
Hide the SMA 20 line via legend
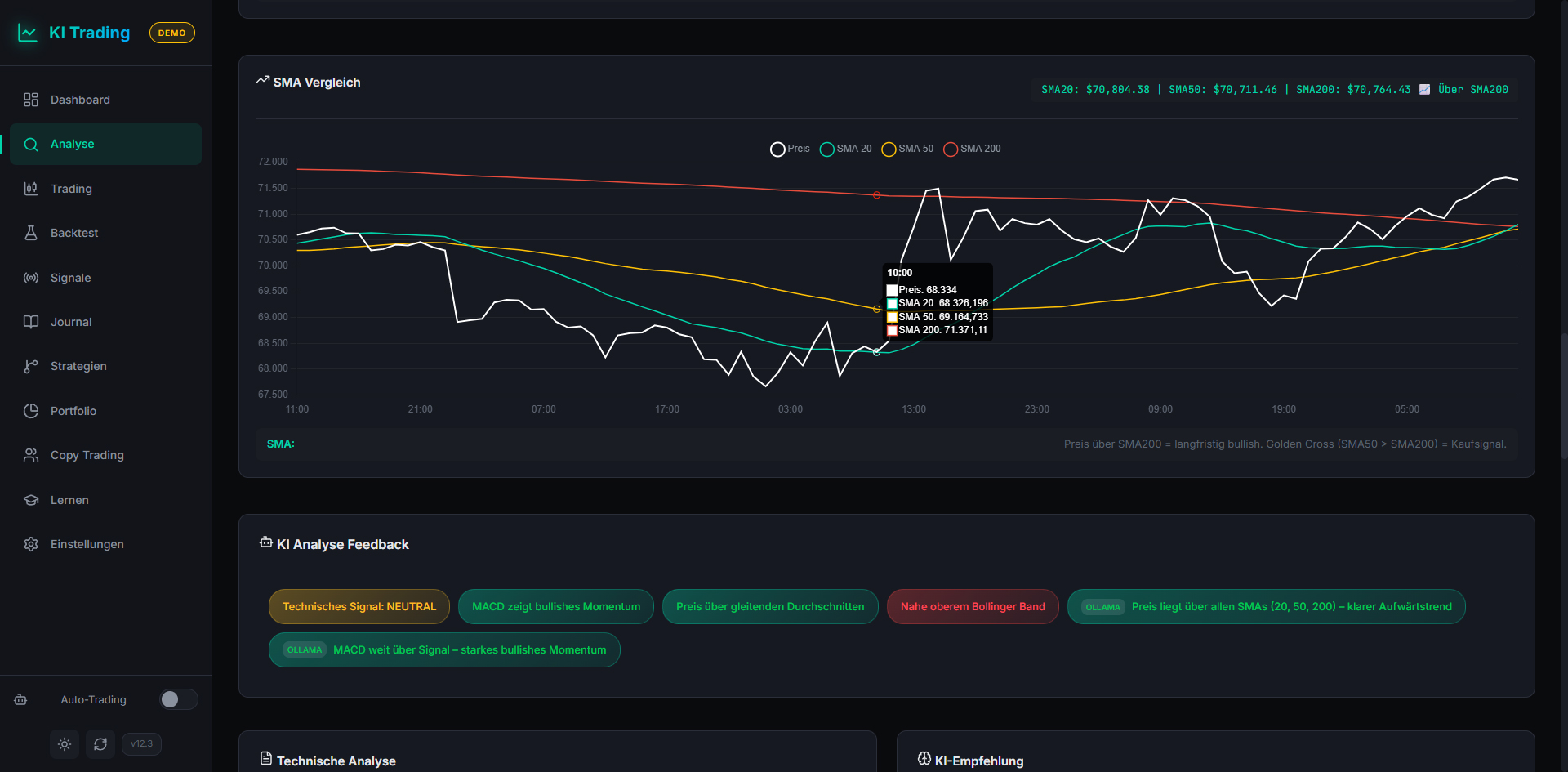(x=845, y=149)
